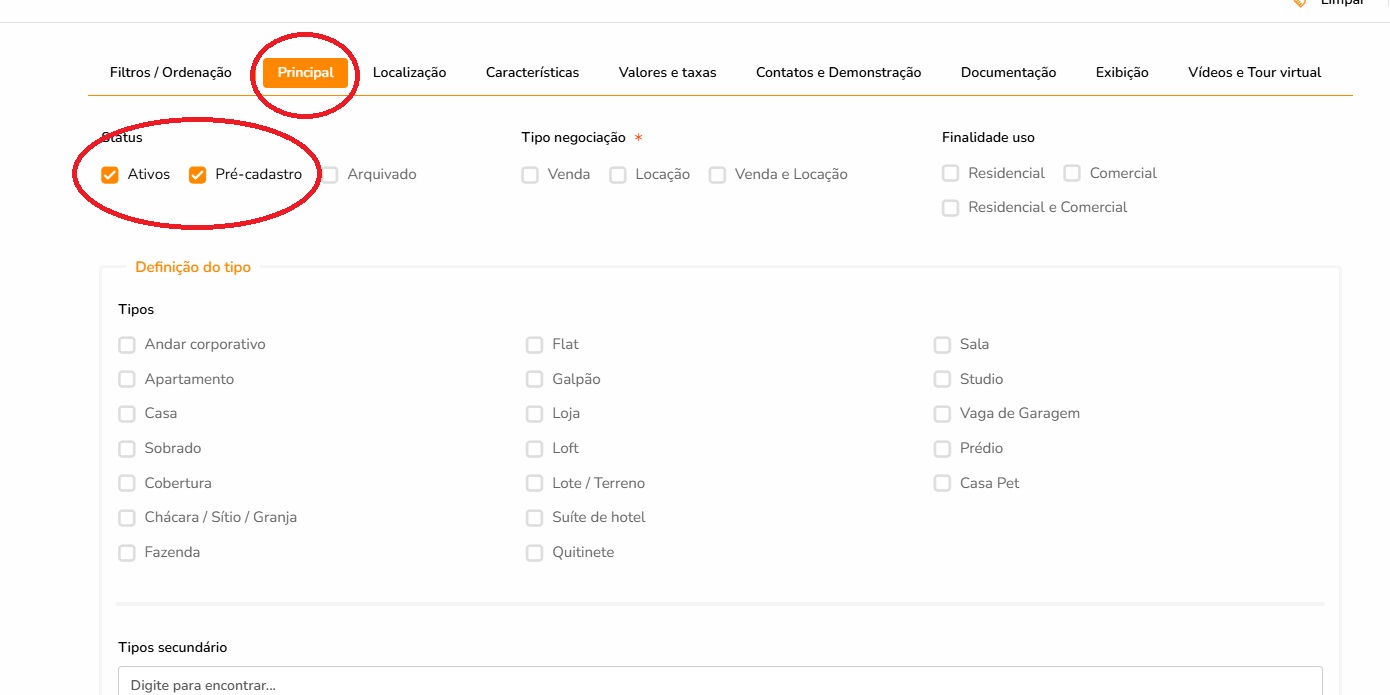Uncheck the Ativos status checkbox
The height and width of the screenshot is (695, 1390).
tap(110, 175)
